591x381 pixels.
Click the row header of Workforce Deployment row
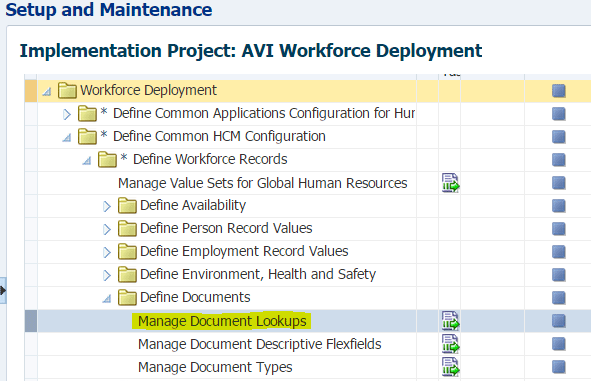coord(31,91)
